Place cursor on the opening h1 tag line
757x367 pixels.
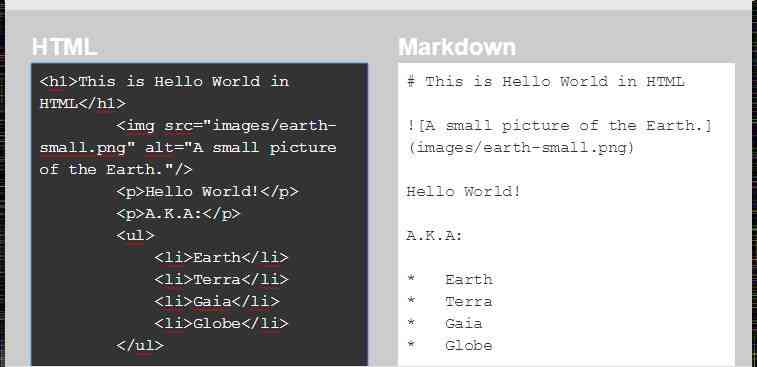point(164,81)
